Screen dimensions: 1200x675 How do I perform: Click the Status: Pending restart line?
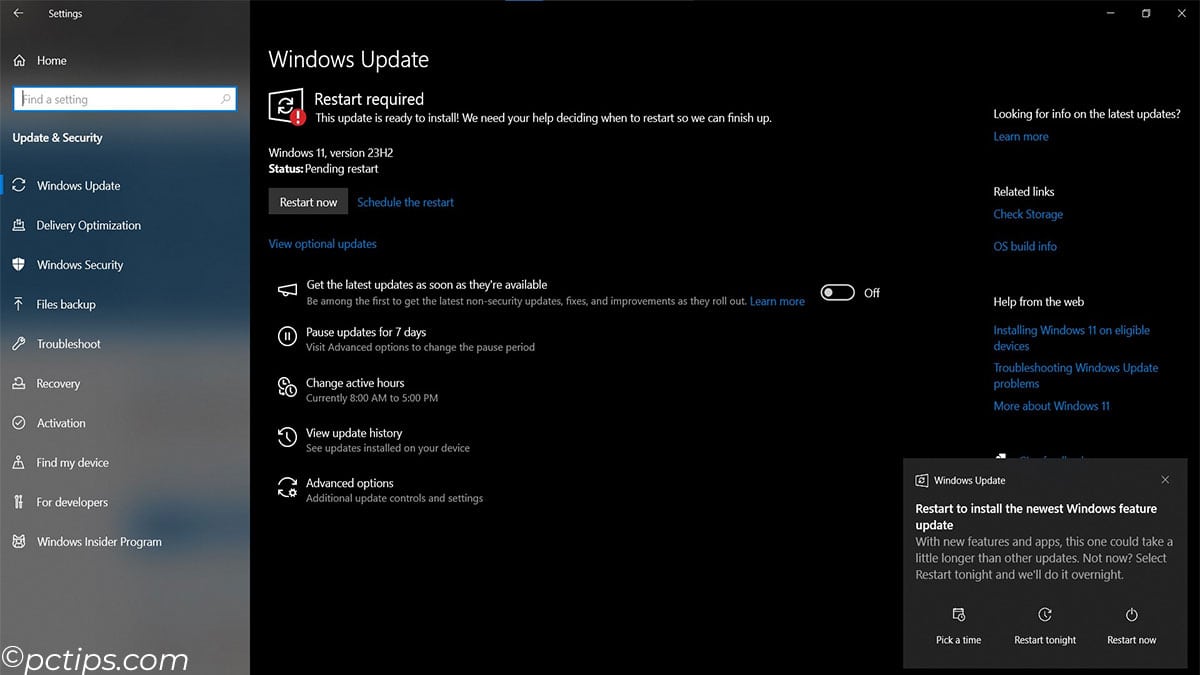tap(323, 169)
